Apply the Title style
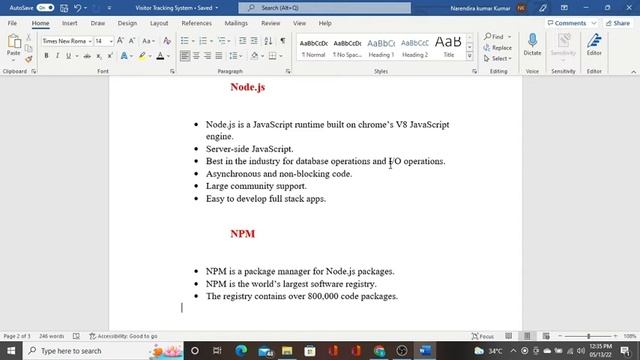 [449, 48]
